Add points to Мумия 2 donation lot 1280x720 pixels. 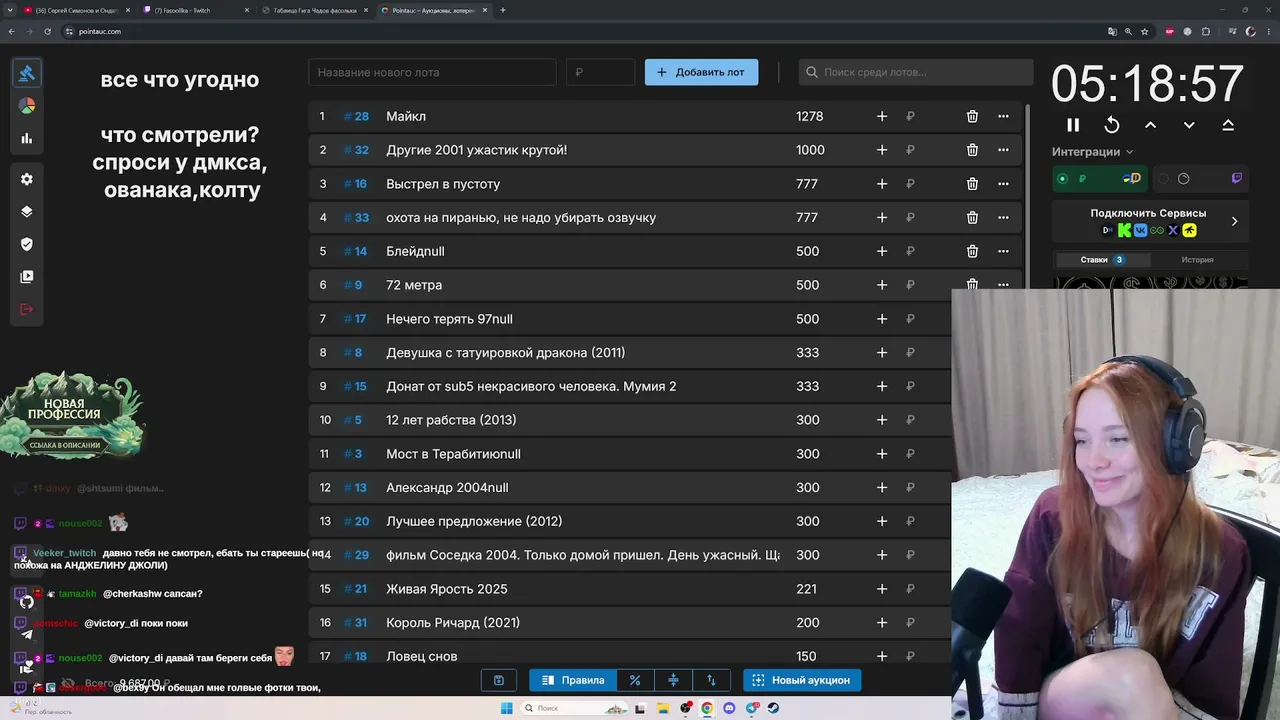882,386
